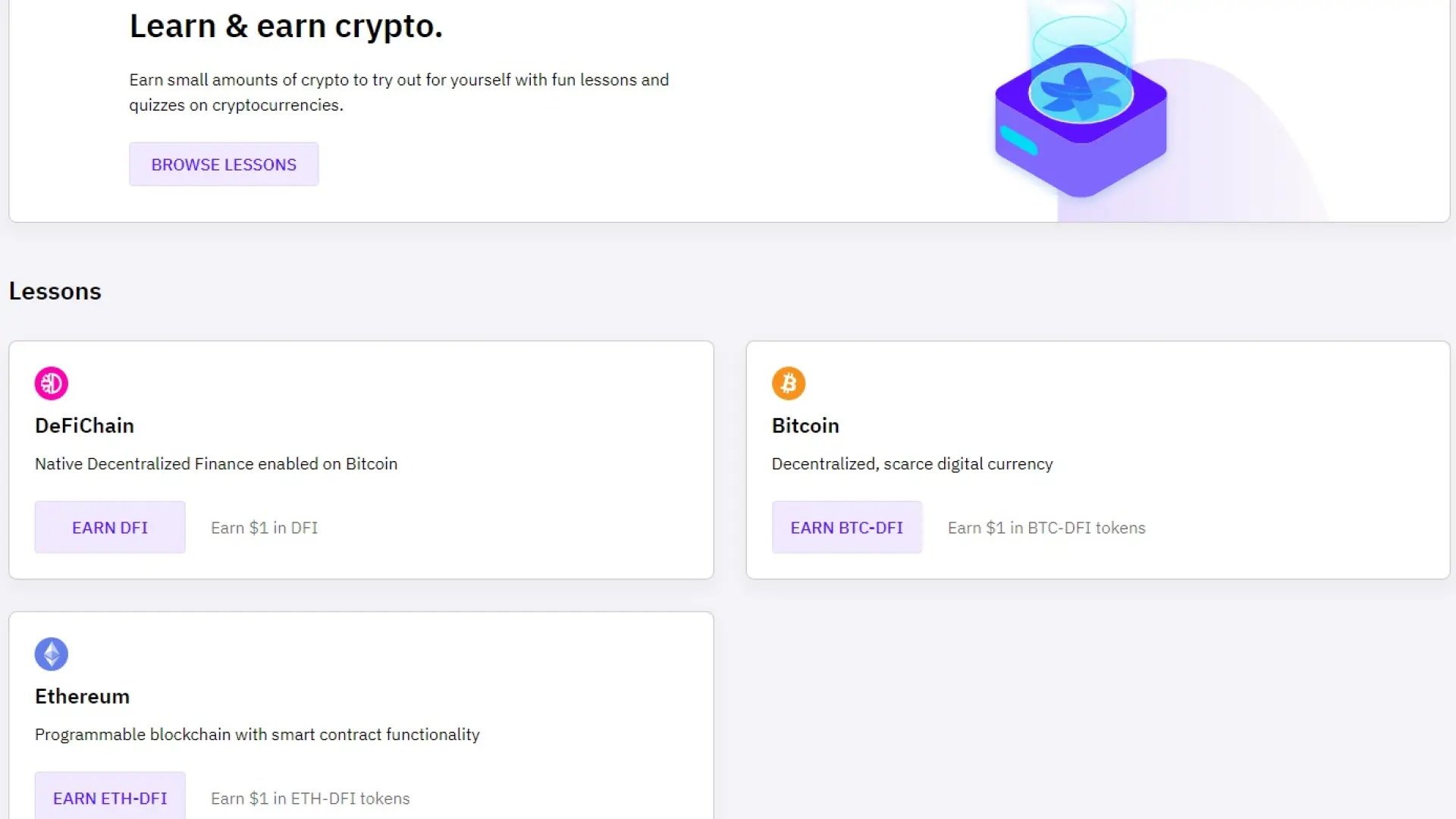Click the Learn & earn crypto heading

pyautogui.click(x=286, y=26)
